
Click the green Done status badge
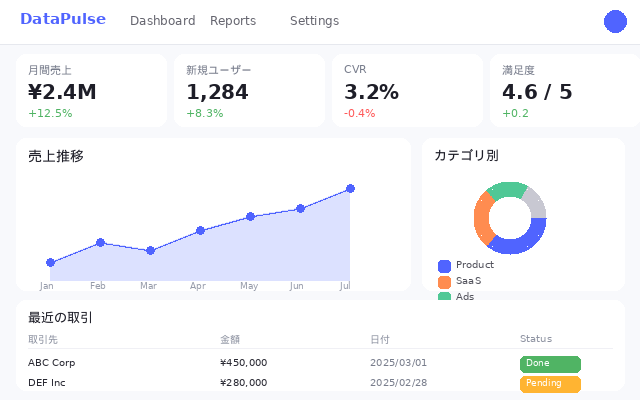click(550, 363)
